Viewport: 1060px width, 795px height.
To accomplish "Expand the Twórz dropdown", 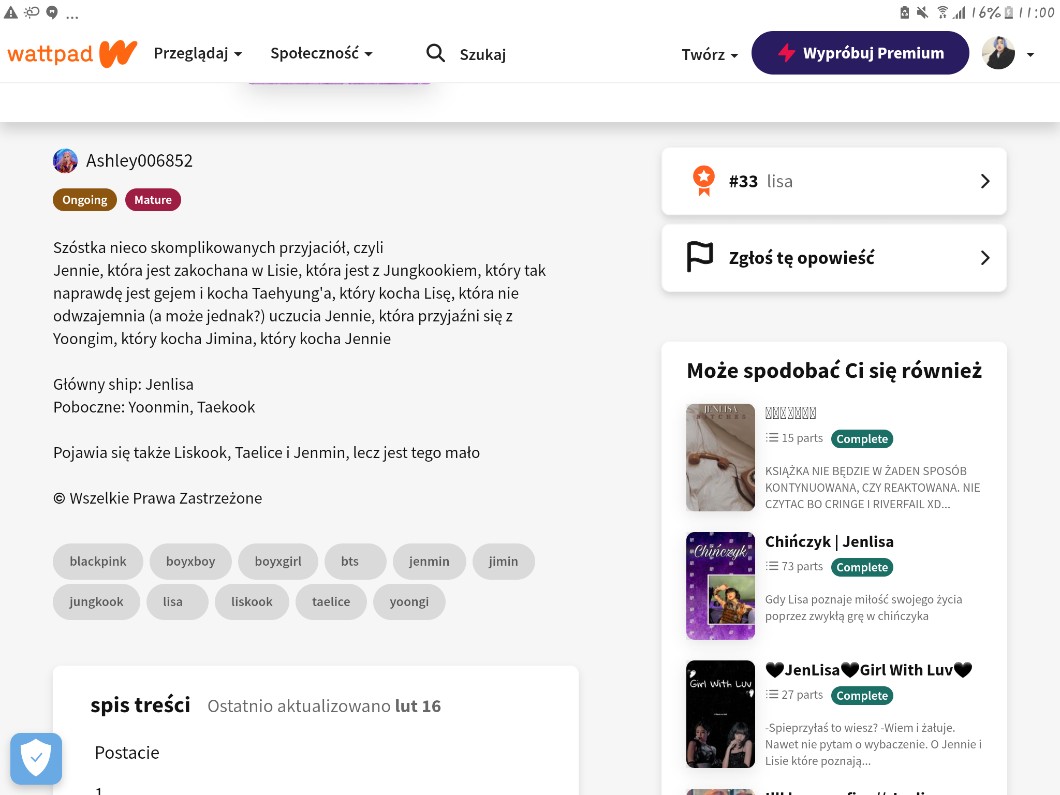I will [709, 55].
